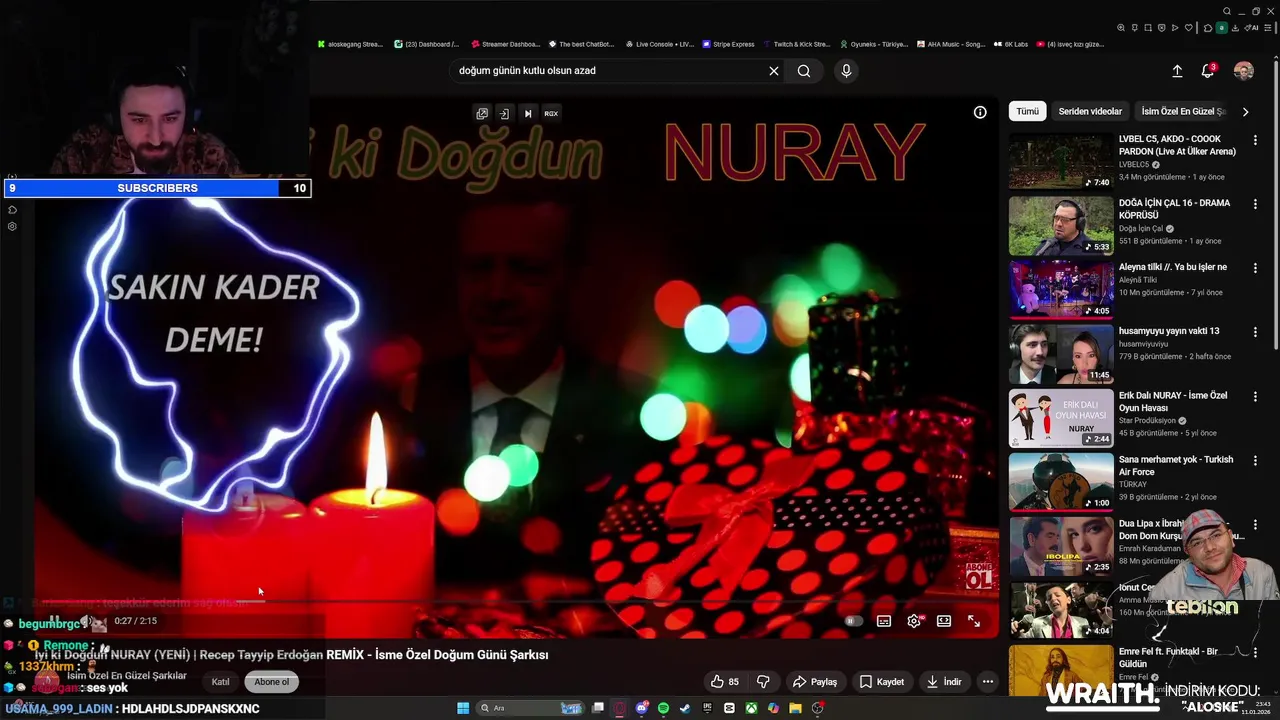Open the more actions ellipsis under the video

coord(988,682)
